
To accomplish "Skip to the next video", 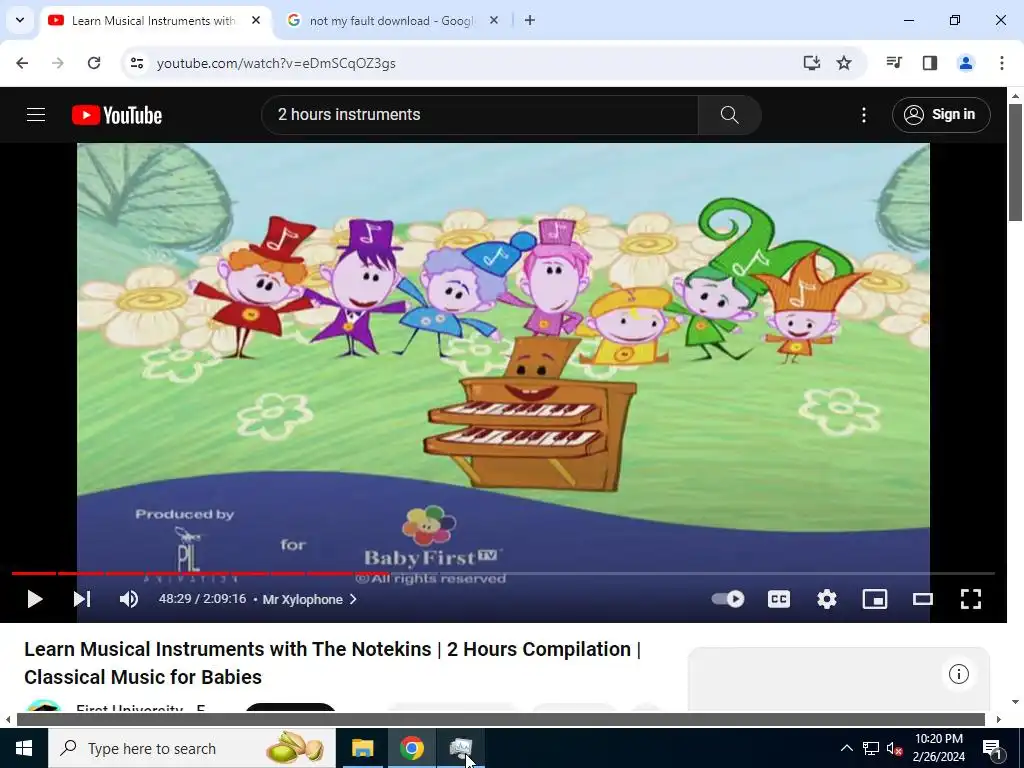I will click(x=82, y=599).
